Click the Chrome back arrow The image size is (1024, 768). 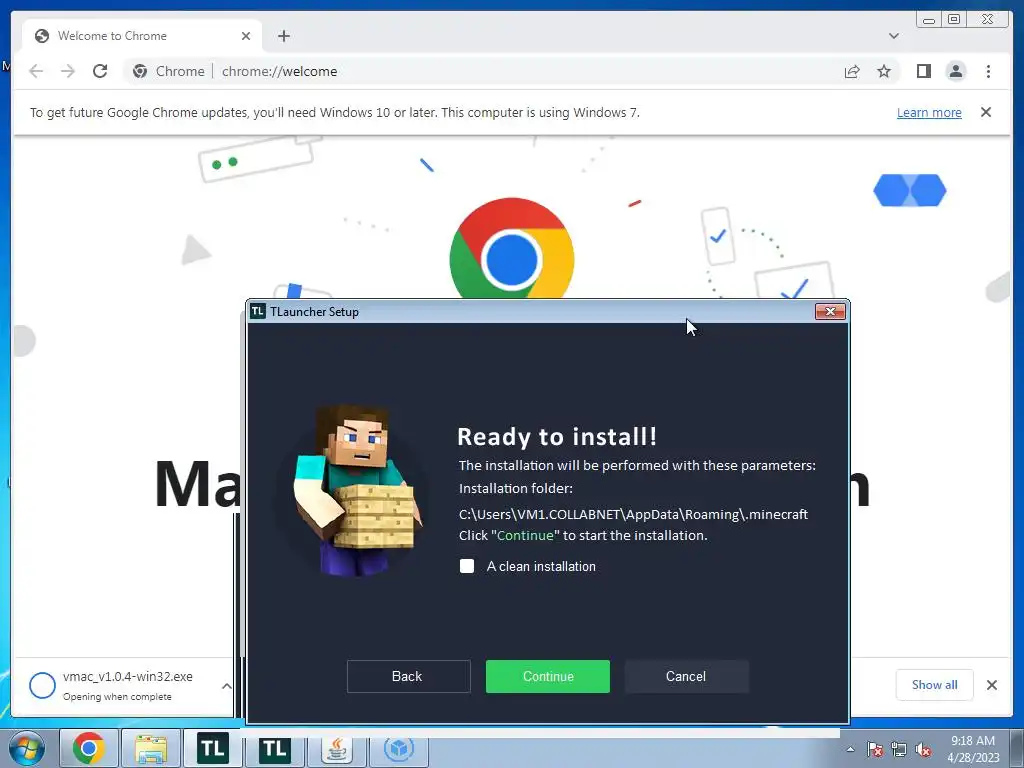(x=36, y=71)
